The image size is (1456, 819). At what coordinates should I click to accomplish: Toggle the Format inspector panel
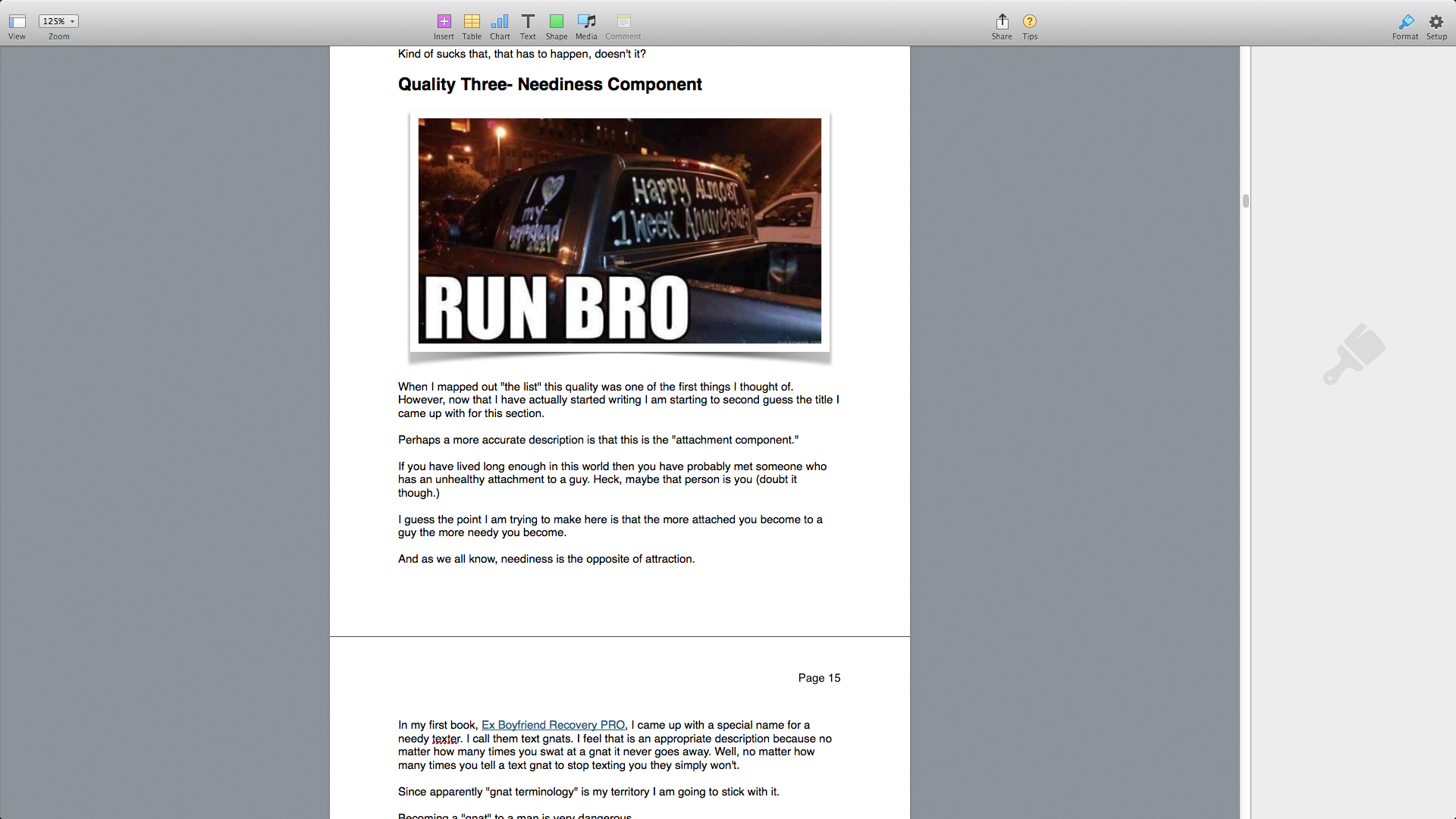click(1405, 21)
